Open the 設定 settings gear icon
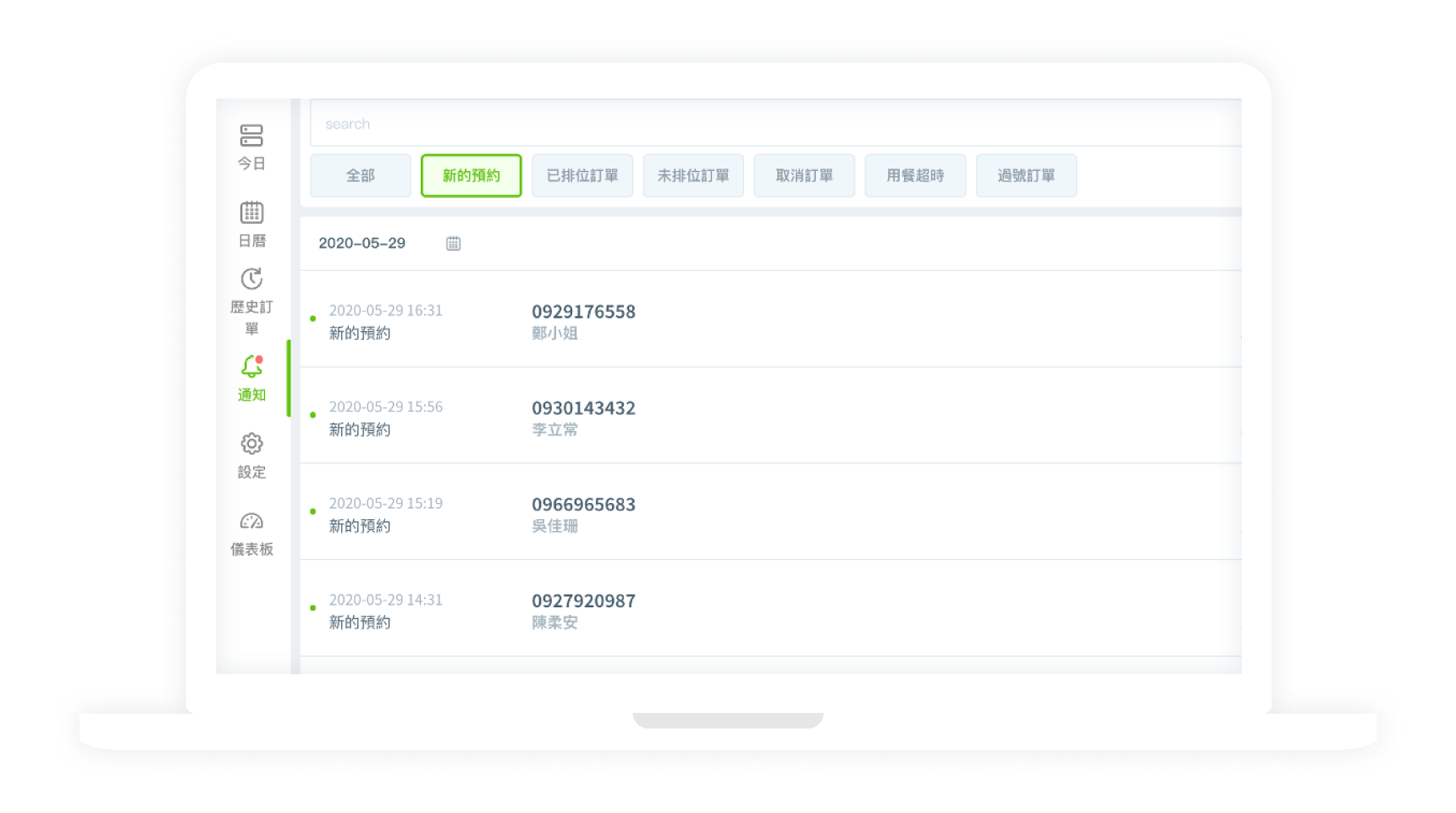This screenshot has width=1456, height=813. point(251,444)
